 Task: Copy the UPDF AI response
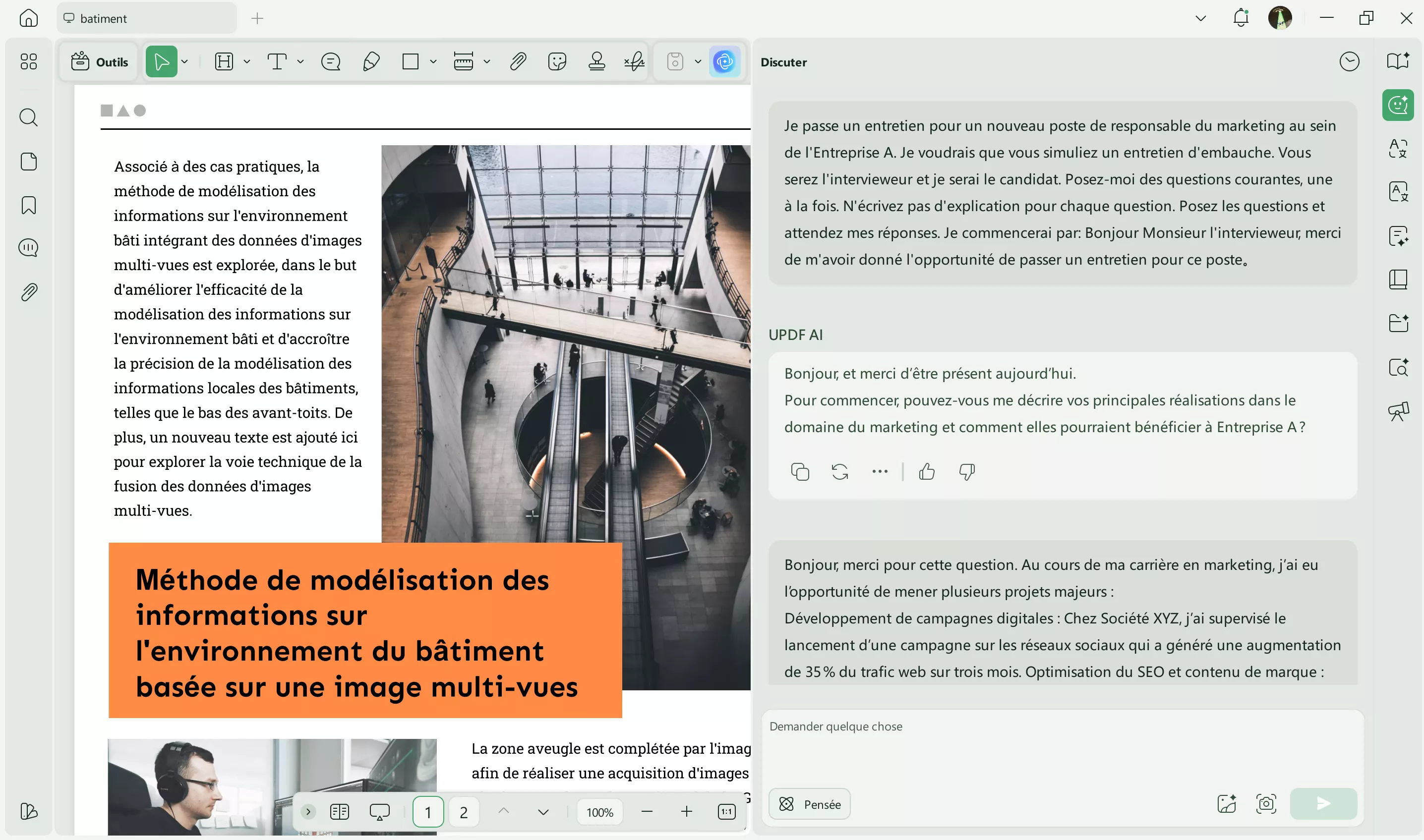799,471
